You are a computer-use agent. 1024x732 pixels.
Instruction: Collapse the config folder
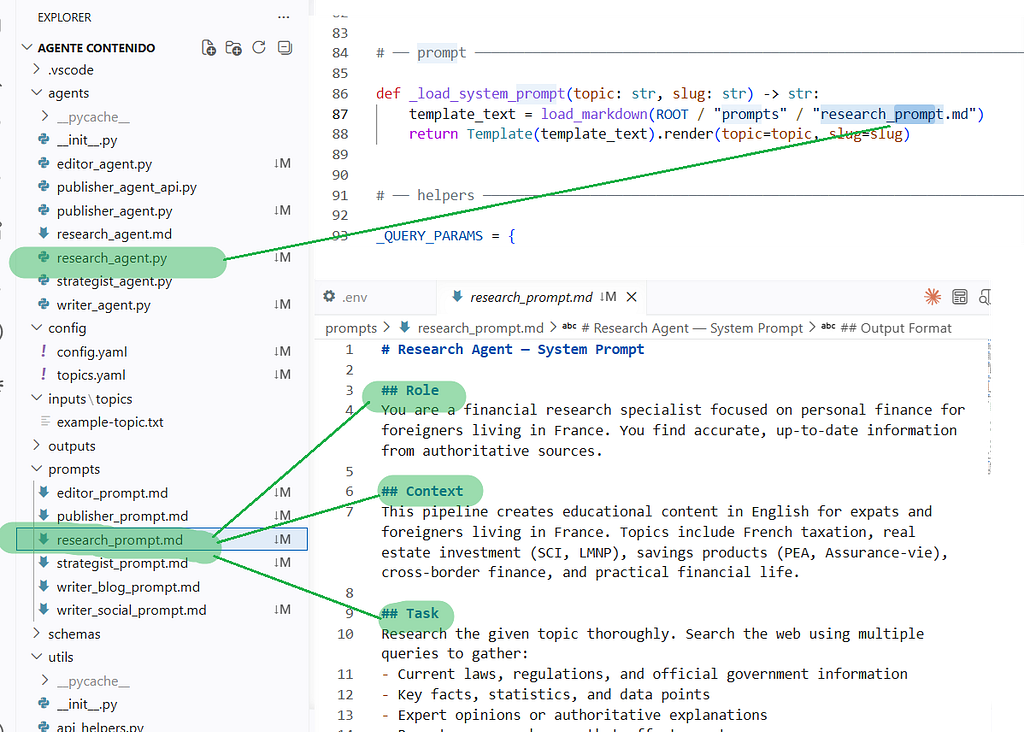click(x=37, y=328)
